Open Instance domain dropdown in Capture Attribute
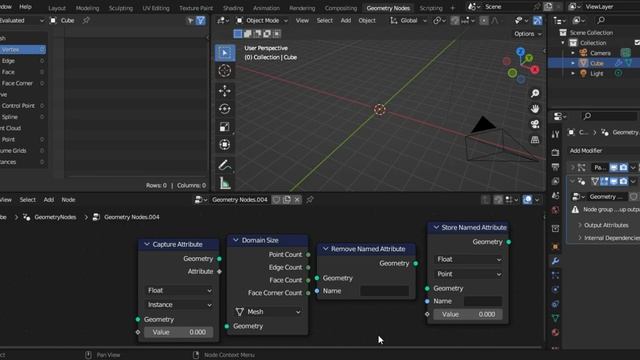This screenshot has width=640, height=360. tap(179, 305)
